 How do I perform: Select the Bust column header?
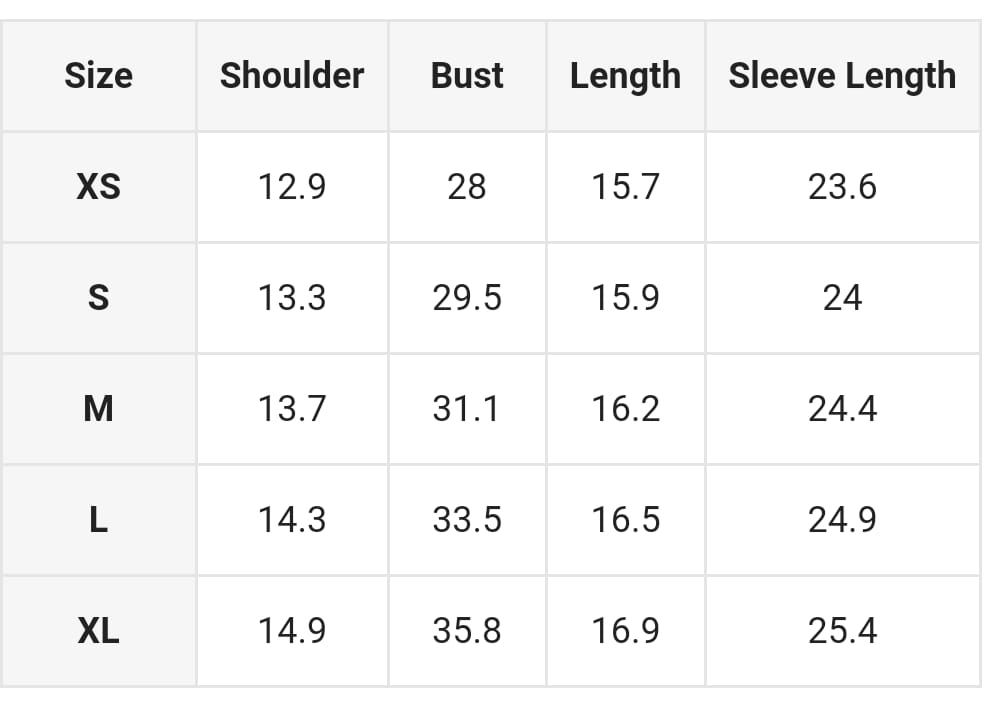tap(467, 76)
